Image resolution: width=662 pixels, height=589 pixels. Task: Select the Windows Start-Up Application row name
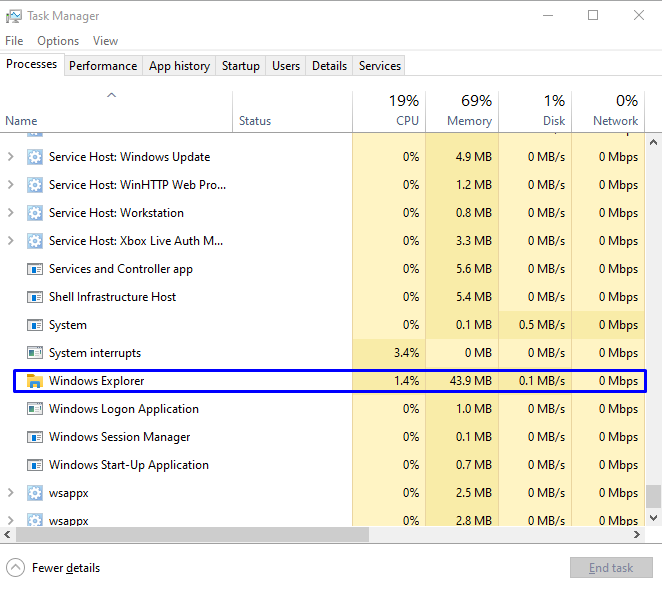(129, 465)
